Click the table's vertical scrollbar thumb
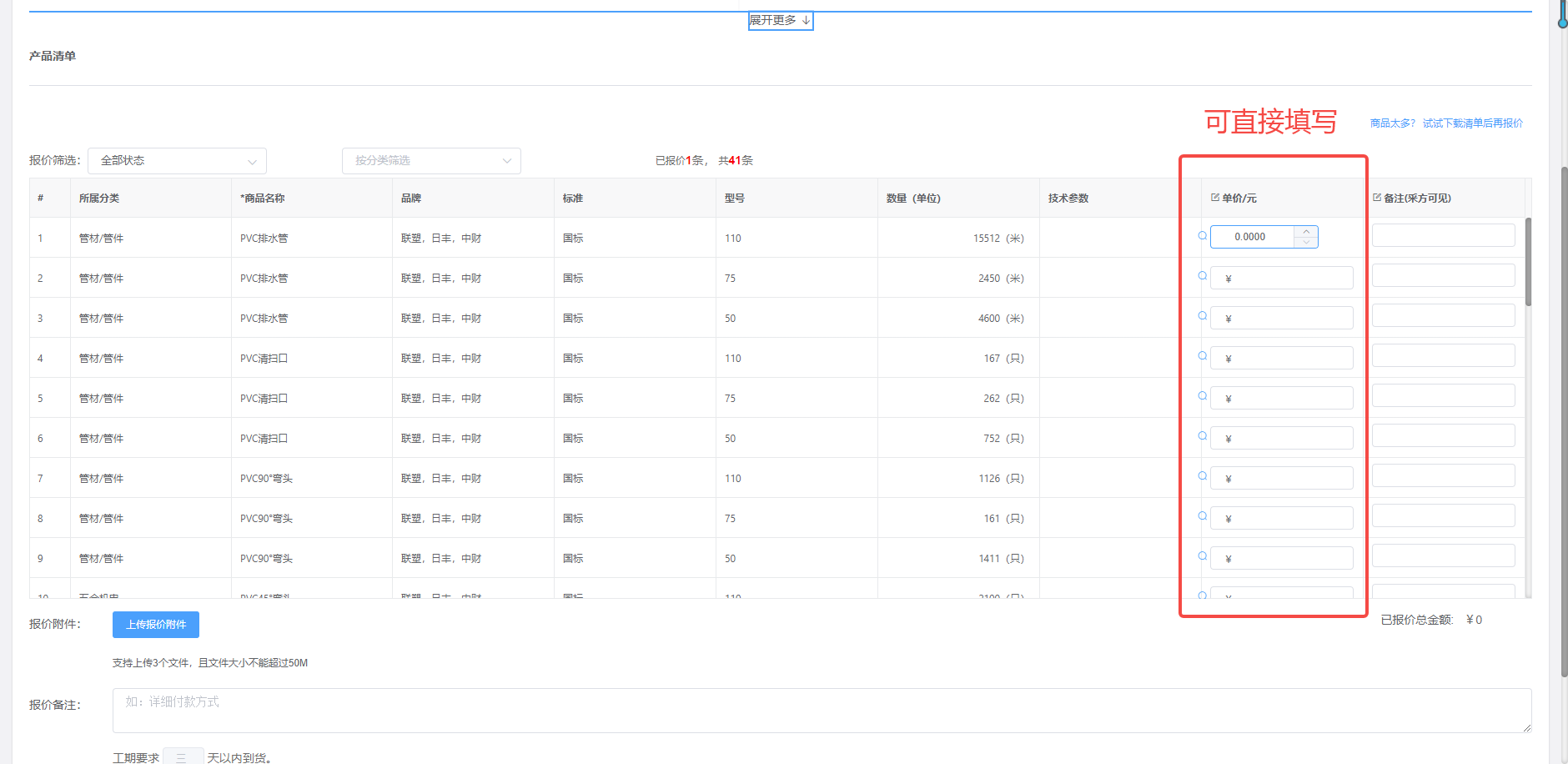Image resolution: width=1568 pixels, height=764 pixels. [x=1528, y=262]
